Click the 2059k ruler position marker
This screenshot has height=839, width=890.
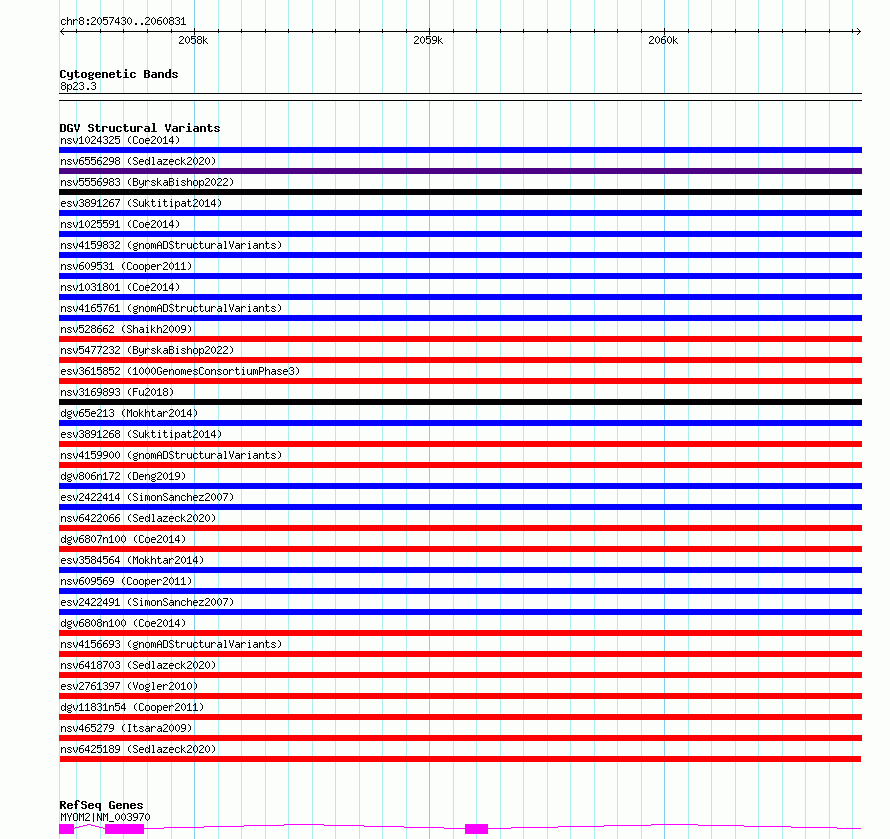coord(428,40)
